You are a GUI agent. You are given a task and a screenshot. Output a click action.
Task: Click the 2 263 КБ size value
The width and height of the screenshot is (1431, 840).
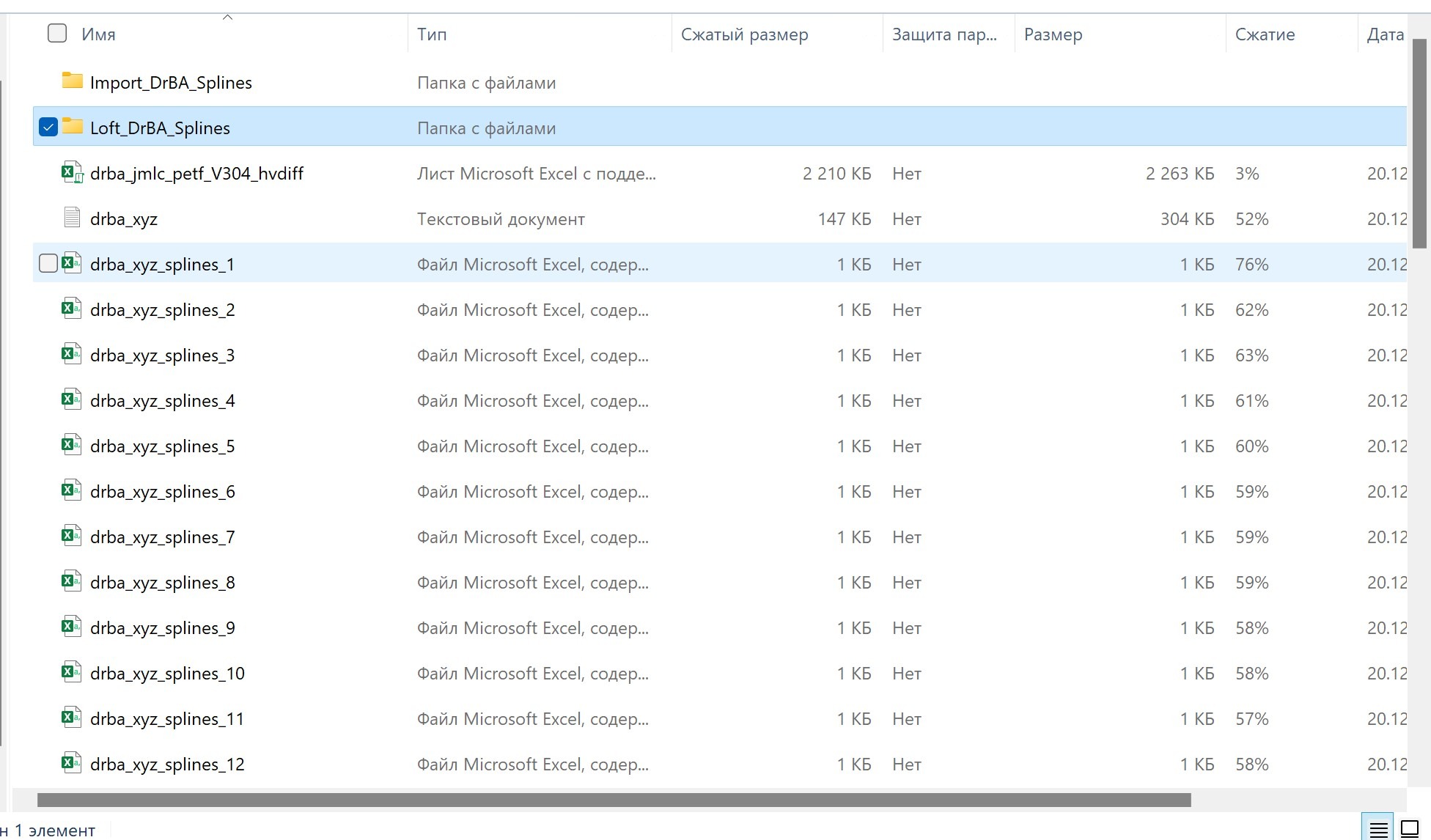(x=1180, y=174)
